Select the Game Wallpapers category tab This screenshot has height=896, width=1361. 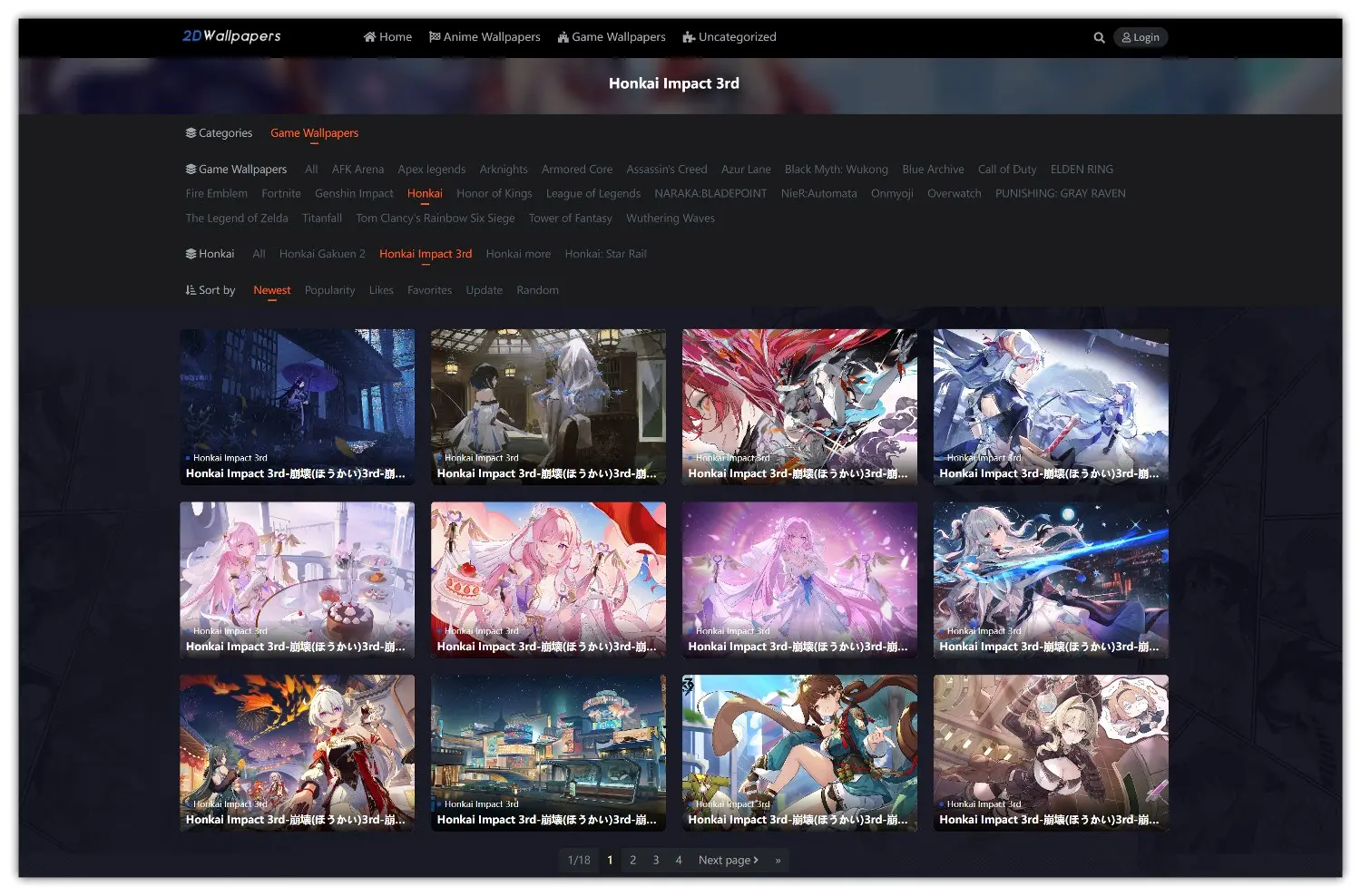click(314, 133)
